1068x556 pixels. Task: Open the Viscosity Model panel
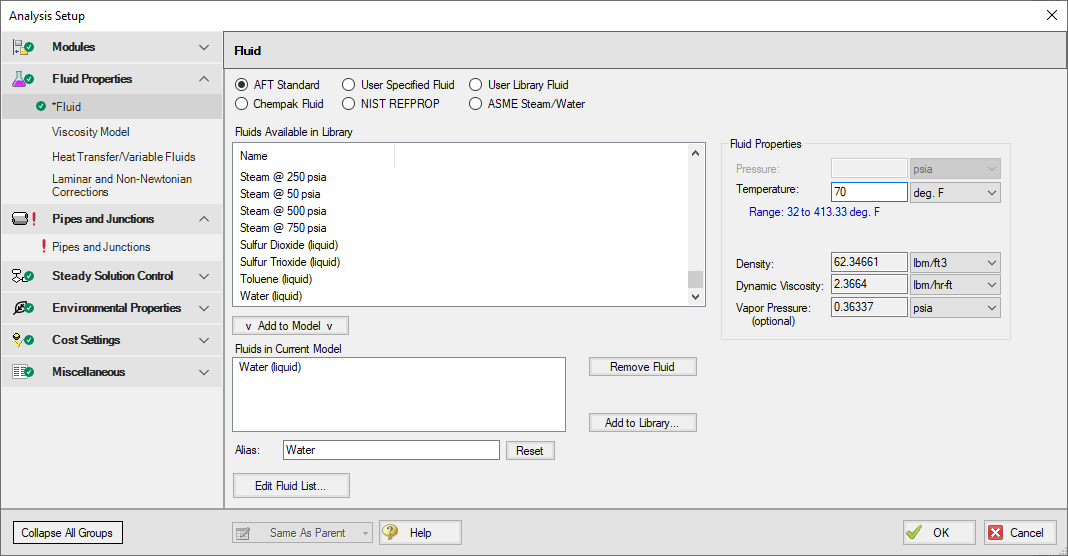tap(91, 132)
